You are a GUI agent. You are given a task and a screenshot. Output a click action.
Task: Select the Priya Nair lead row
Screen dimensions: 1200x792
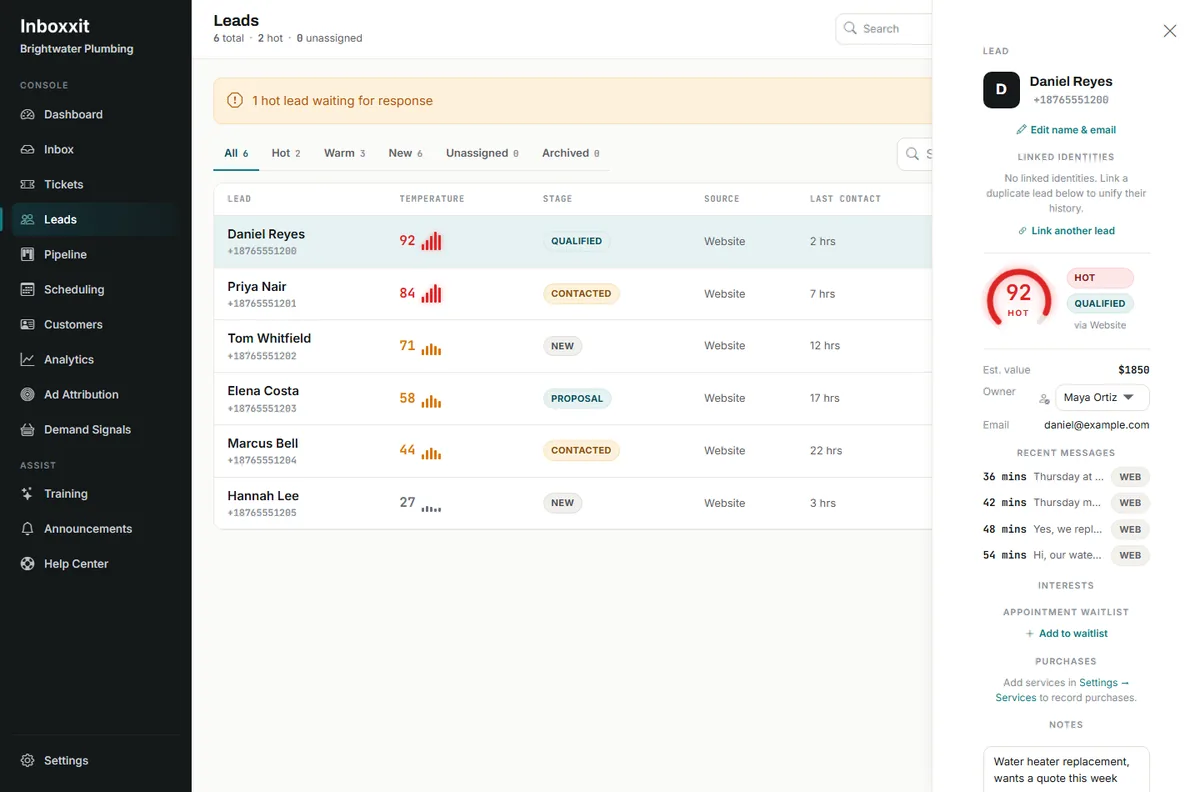tap(573, 294)
